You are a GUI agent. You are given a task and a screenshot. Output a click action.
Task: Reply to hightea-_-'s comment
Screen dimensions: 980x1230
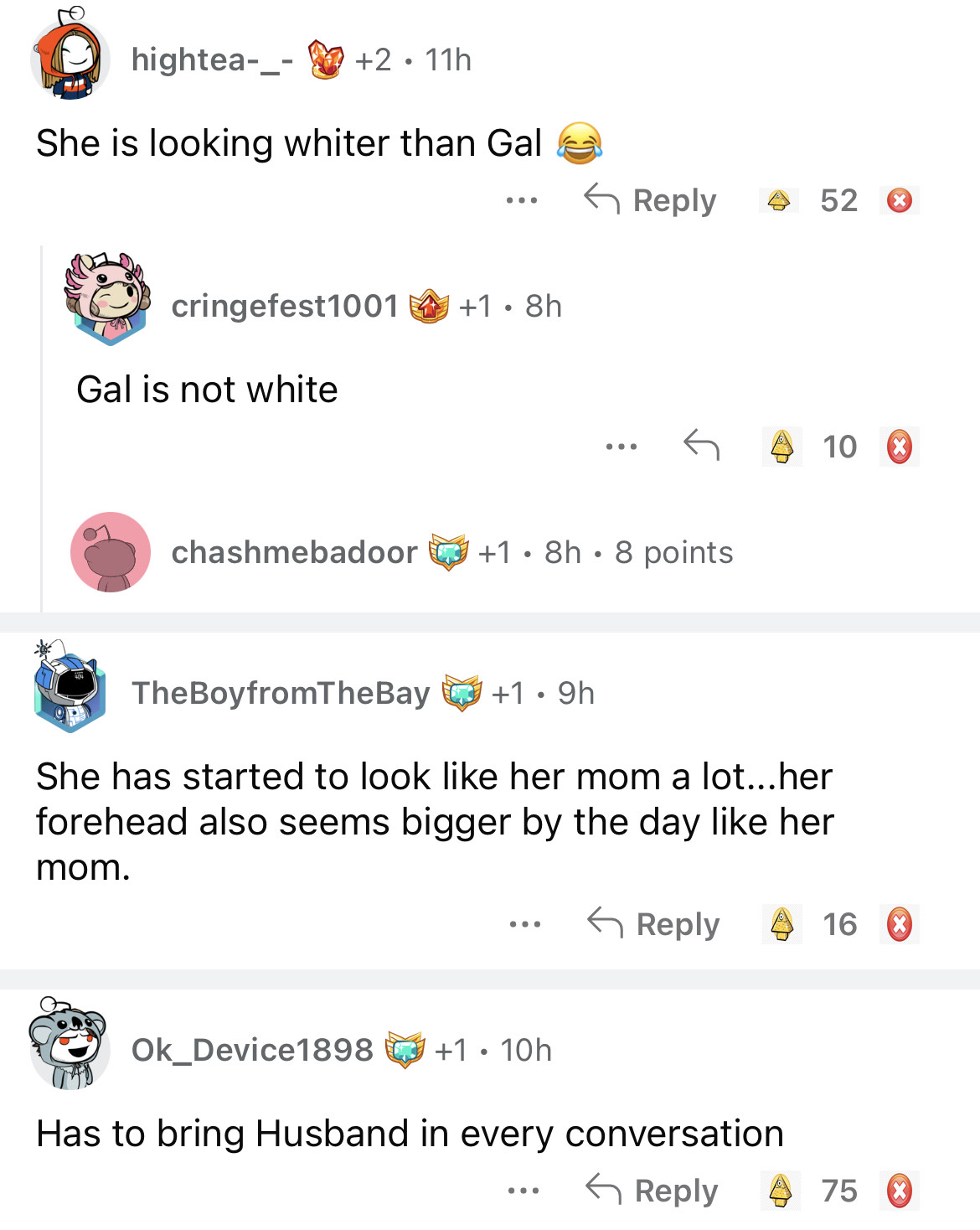click(650, 201)
